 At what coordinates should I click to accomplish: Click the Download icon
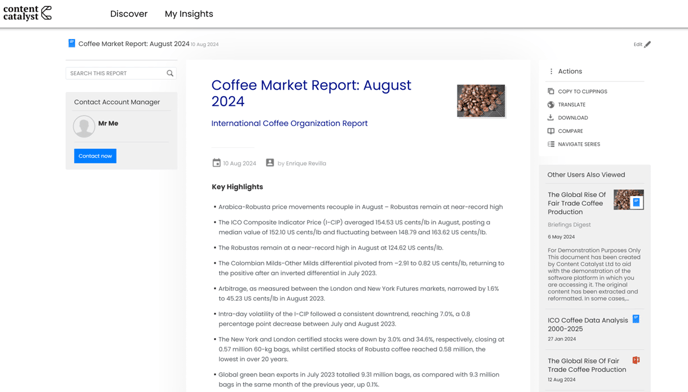click(551, 118)
